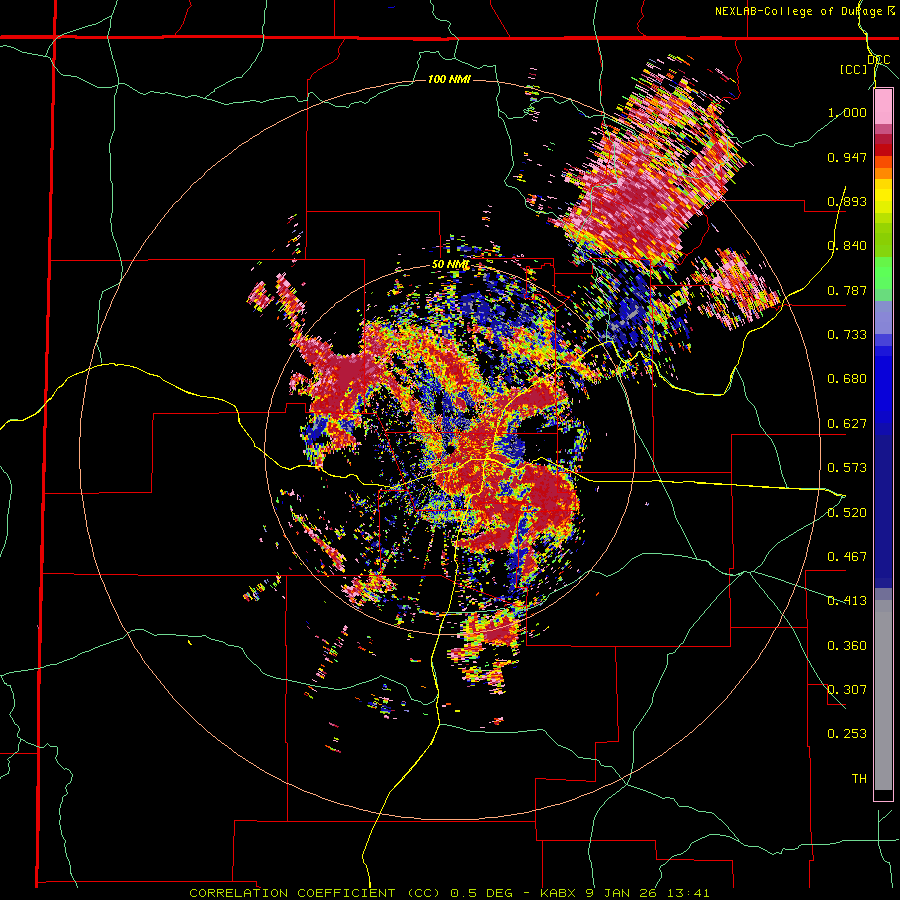Image resolution: width=900 pixels, height=900 pixels.
Task: Click the "TH" threshold label
Action: 859,779
